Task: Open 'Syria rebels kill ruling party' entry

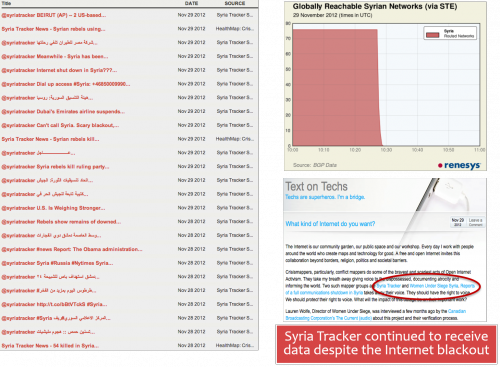Action: pos(55,167)
